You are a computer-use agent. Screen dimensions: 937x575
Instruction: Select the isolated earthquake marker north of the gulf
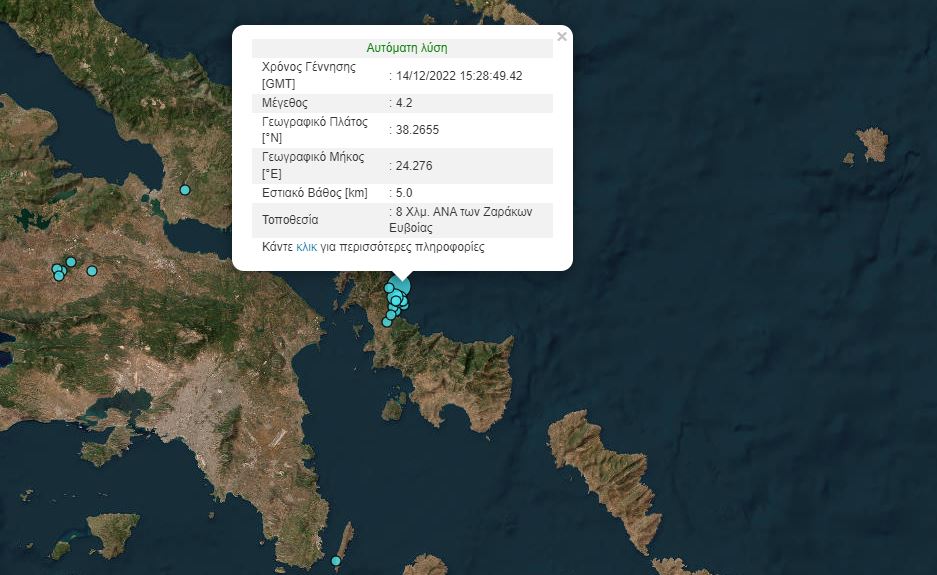[x=185, y=190]
